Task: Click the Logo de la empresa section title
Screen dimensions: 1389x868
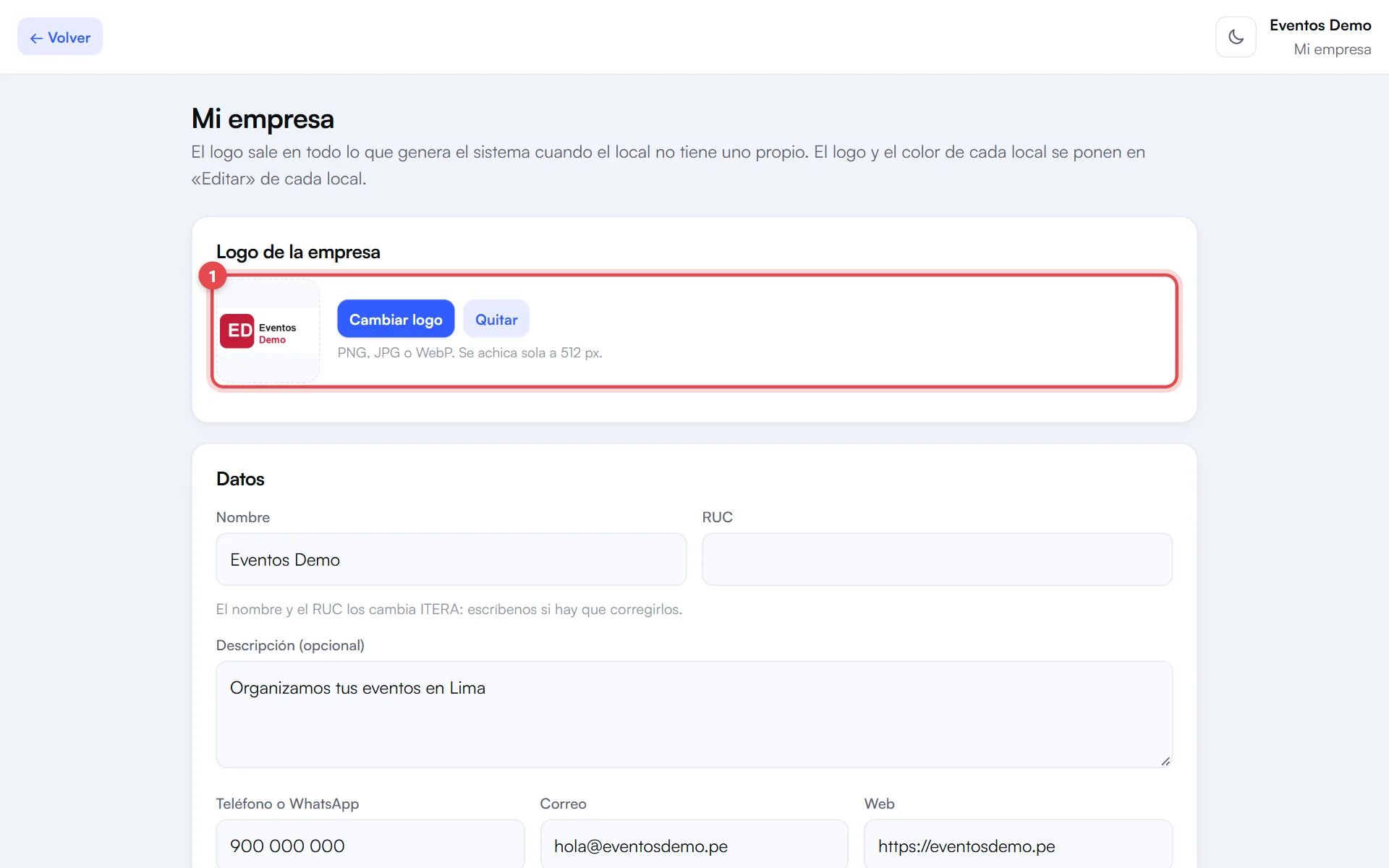Action: [x=298, y=252]
